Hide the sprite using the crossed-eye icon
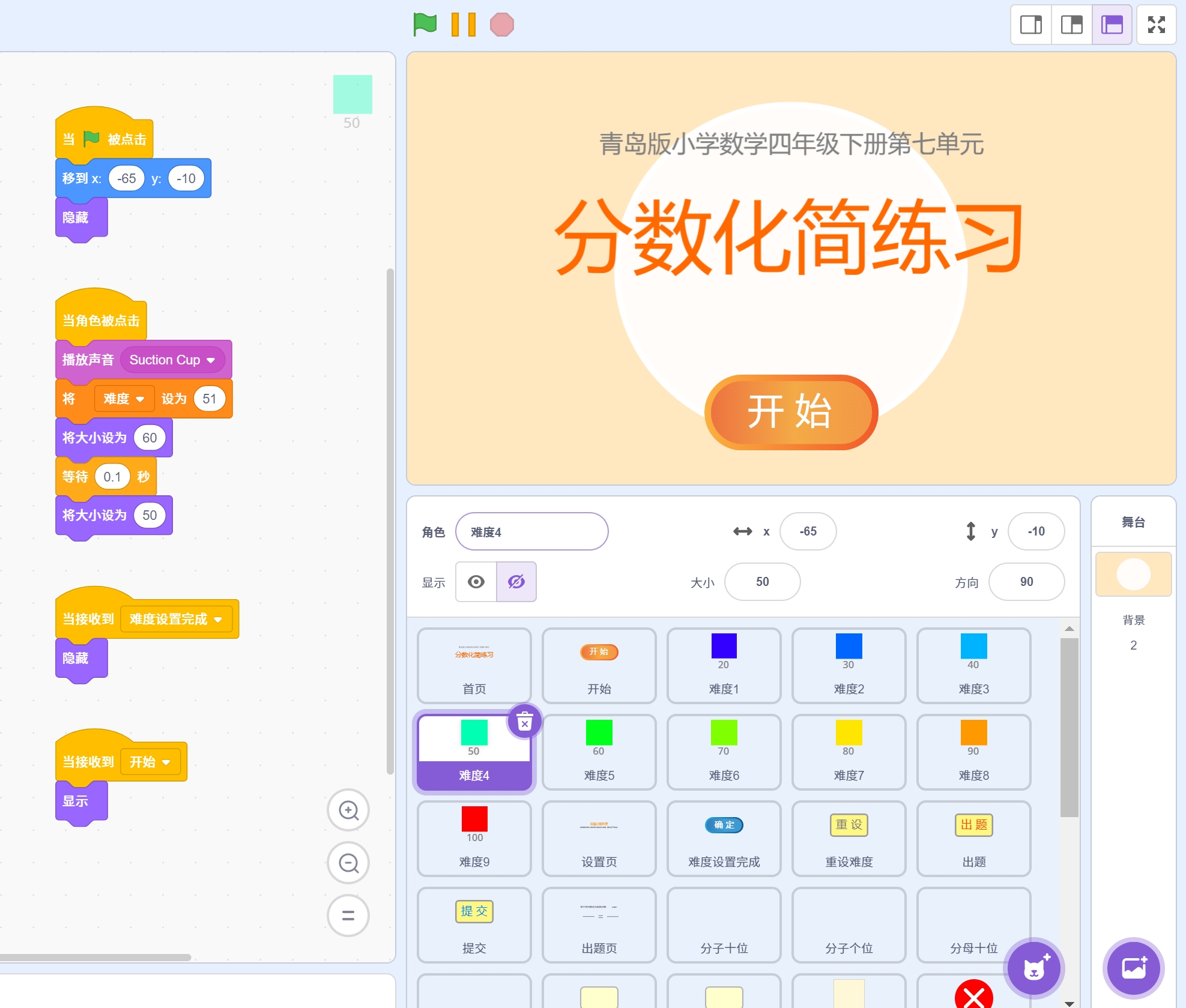1186x1008 pixels. (516, 582)
